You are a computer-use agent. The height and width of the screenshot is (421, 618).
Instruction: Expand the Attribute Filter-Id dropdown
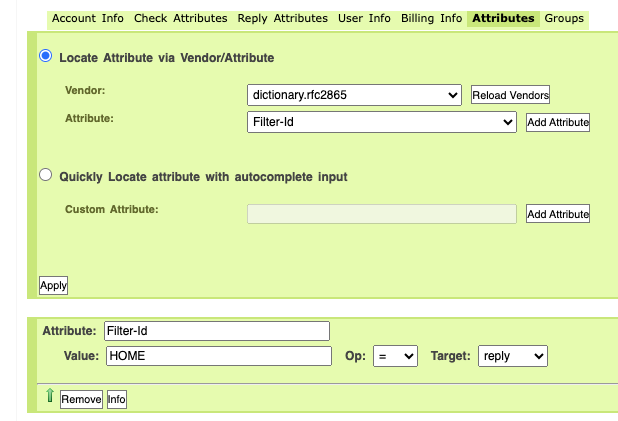pos(381,122)
